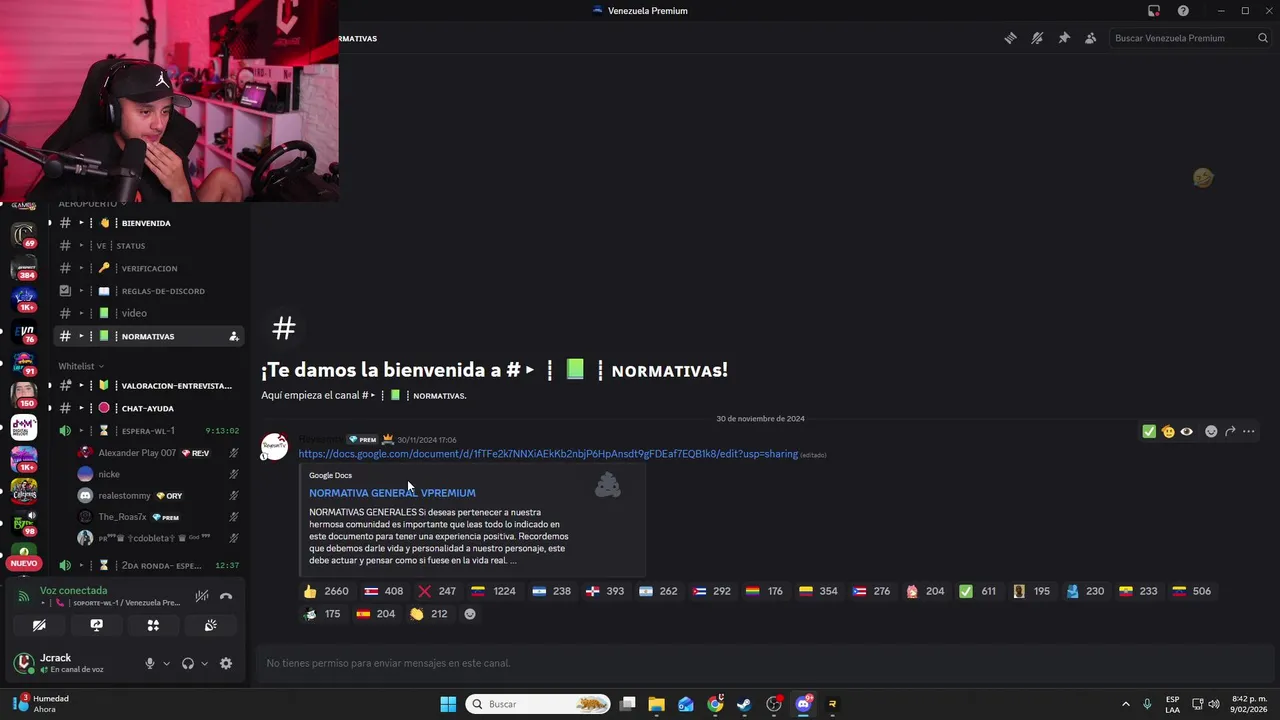The height and width of the screenshot is (720, 1280).
Task: Open the Google Docs sharing URL link
Action: (548, 454)
